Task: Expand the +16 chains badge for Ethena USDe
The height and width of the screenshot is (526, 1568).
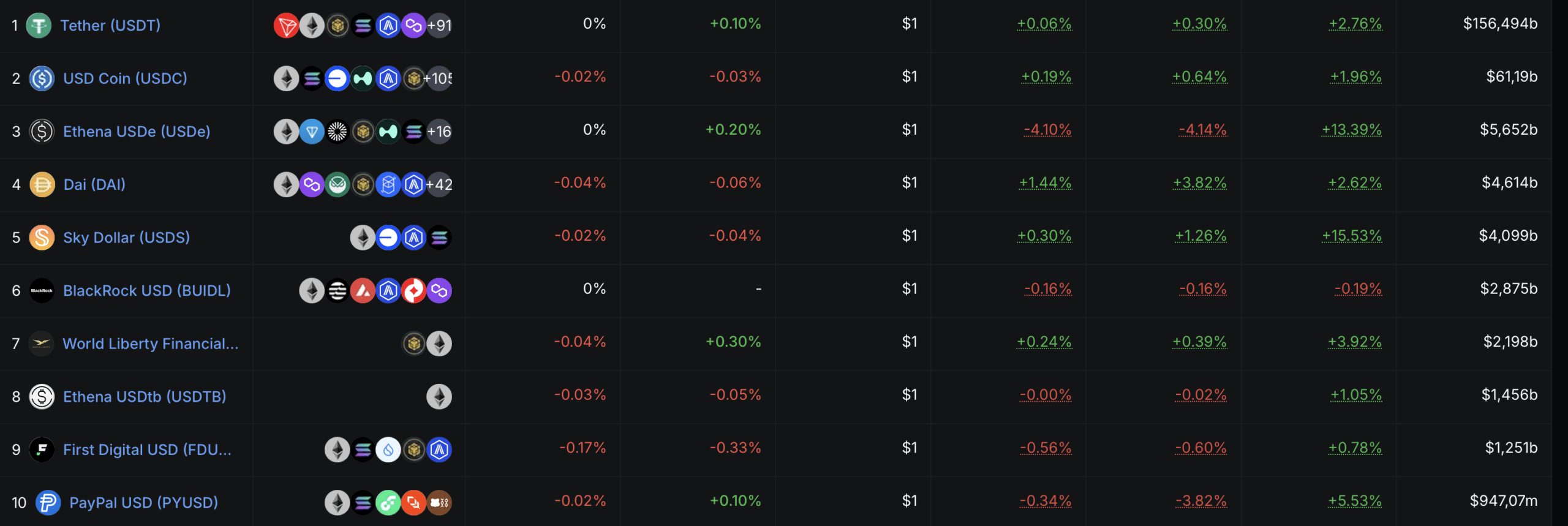Action: (x=439, y=132)
